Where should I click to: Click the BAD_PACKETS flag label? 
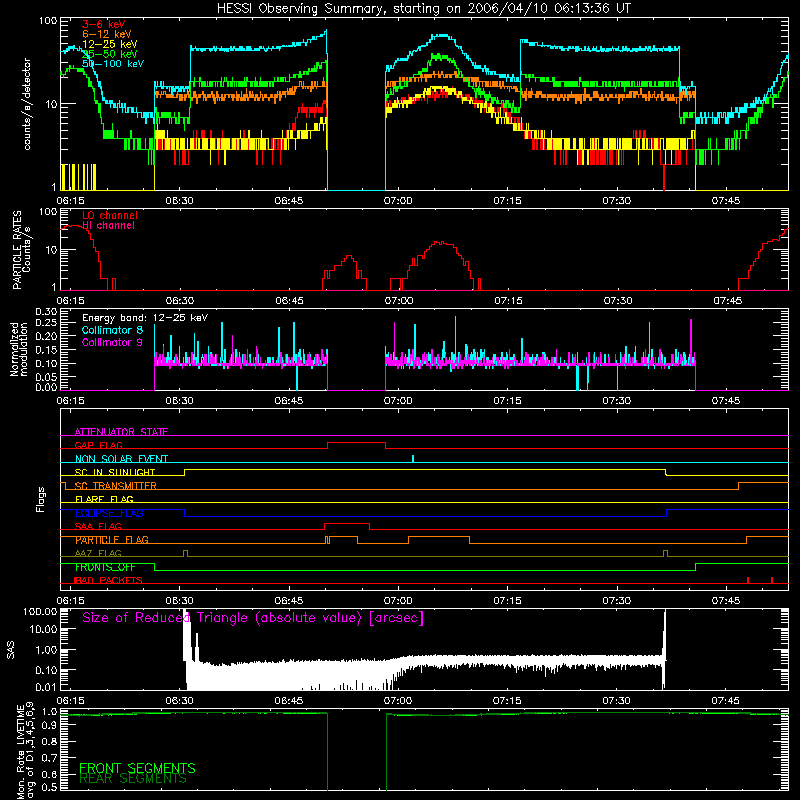108,581
